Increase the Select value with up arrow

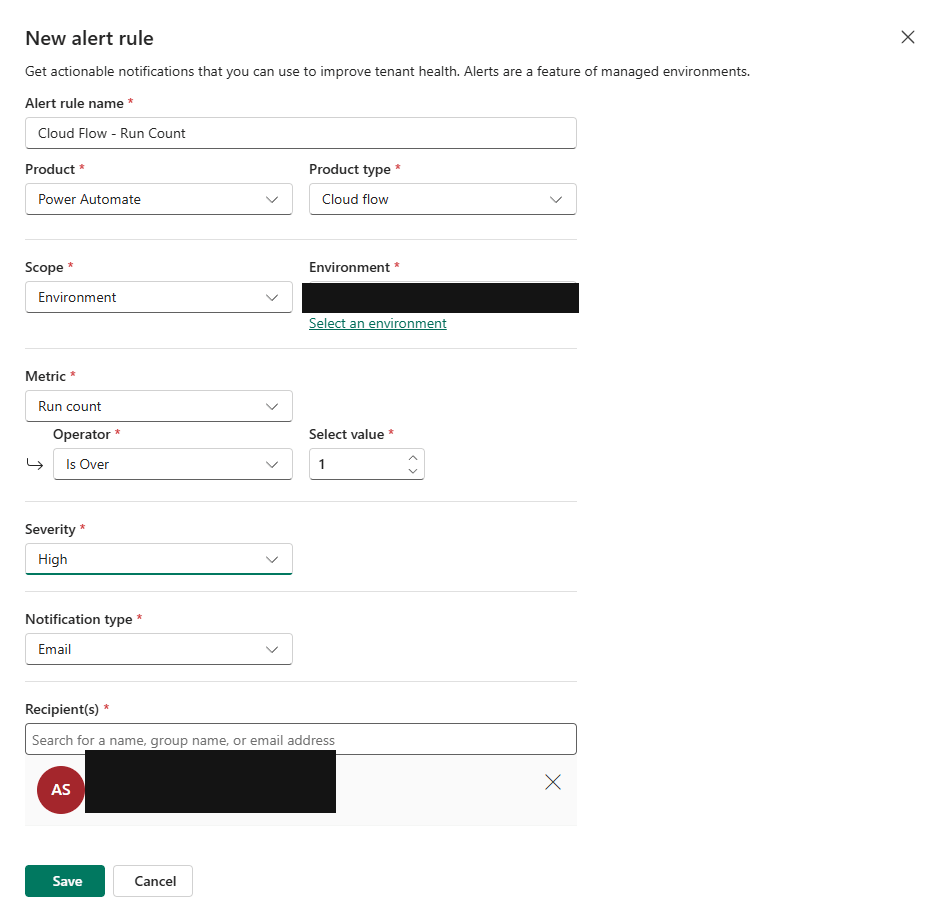click(413, 458)
